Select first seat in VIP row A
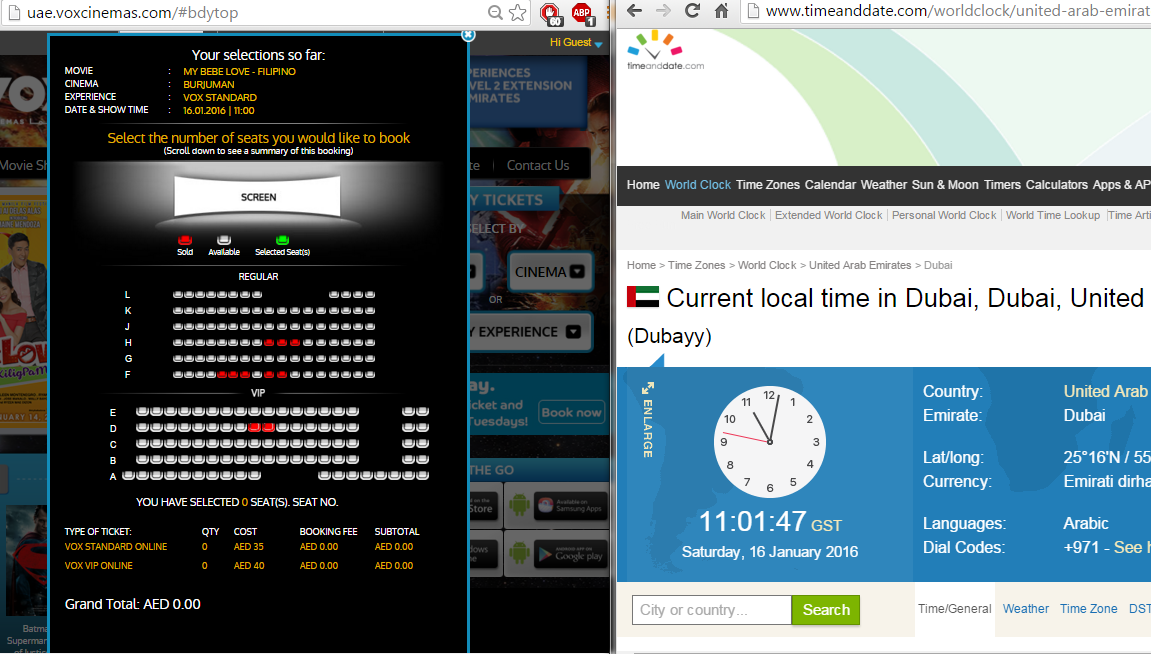The height and width of the screenshot is (654, 1151). pos(128,476)
